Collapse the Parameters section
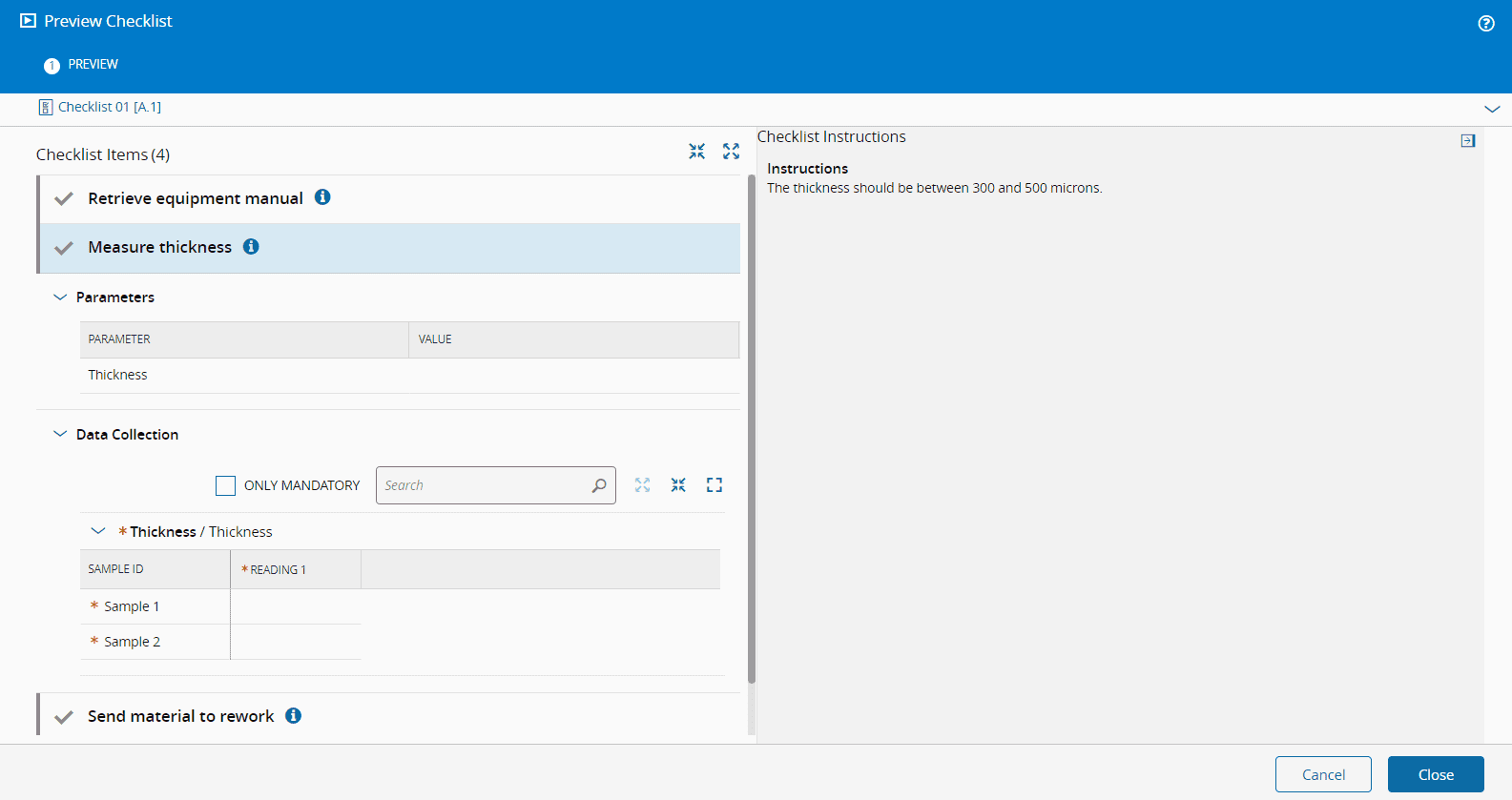 (x=60, y=297)
